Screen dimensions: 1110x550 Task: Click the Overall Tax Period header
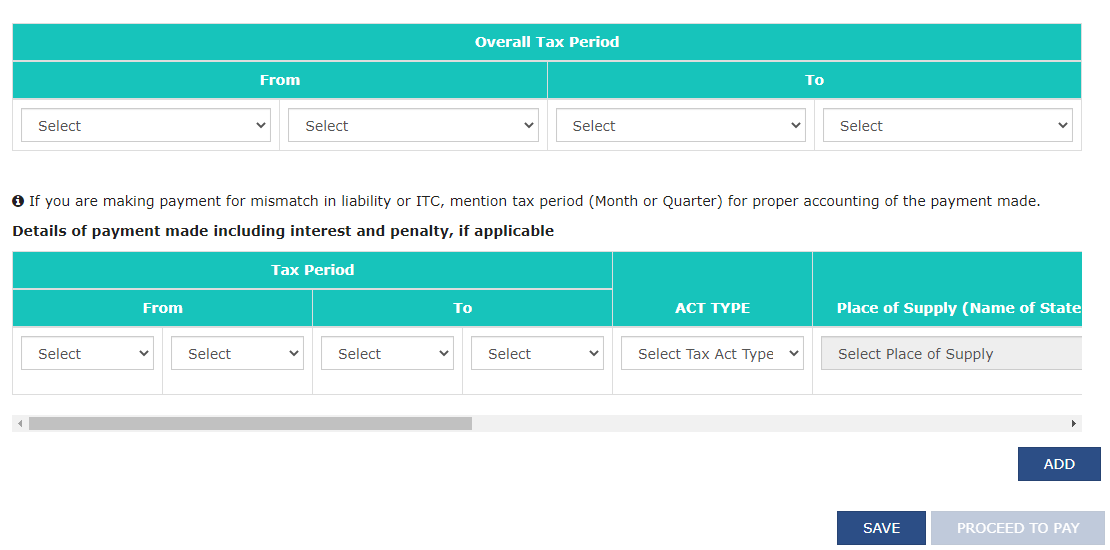pos(547,42)
